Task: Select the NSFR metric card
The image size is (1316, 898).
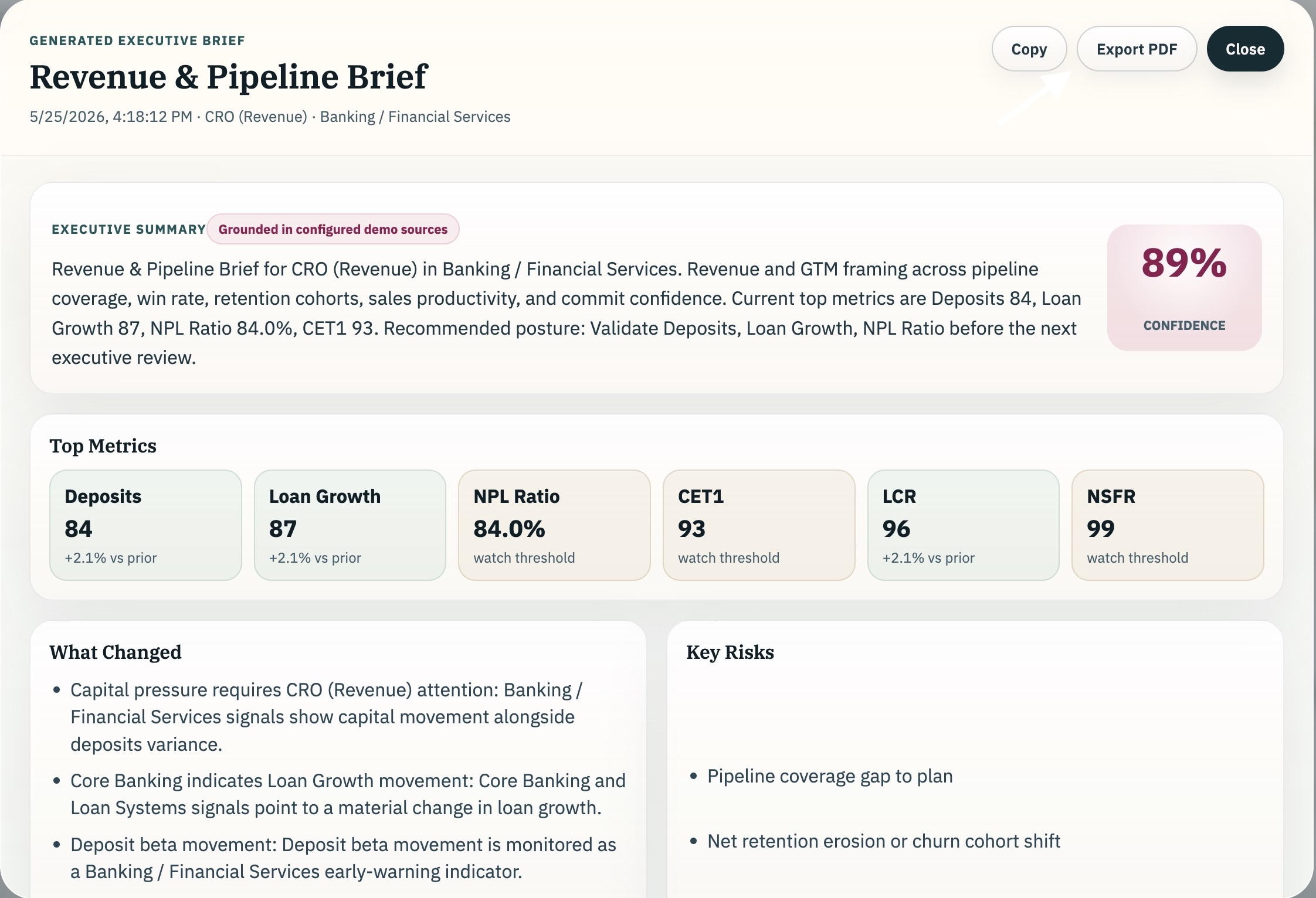Action: tap(1168, 525)
